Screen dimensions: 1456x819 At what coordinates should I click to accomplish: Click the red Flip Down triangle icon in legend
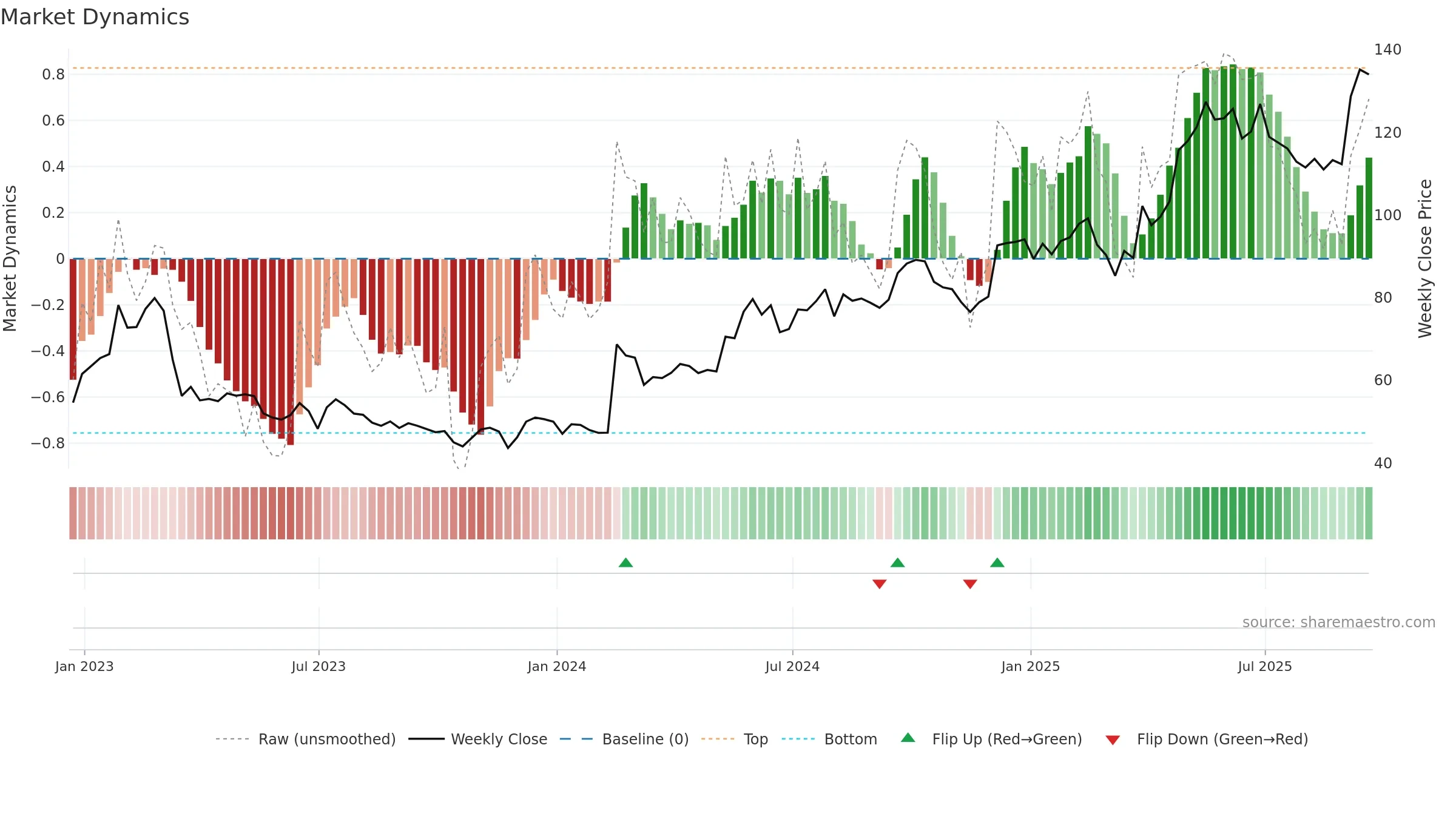coord(1113,740)
